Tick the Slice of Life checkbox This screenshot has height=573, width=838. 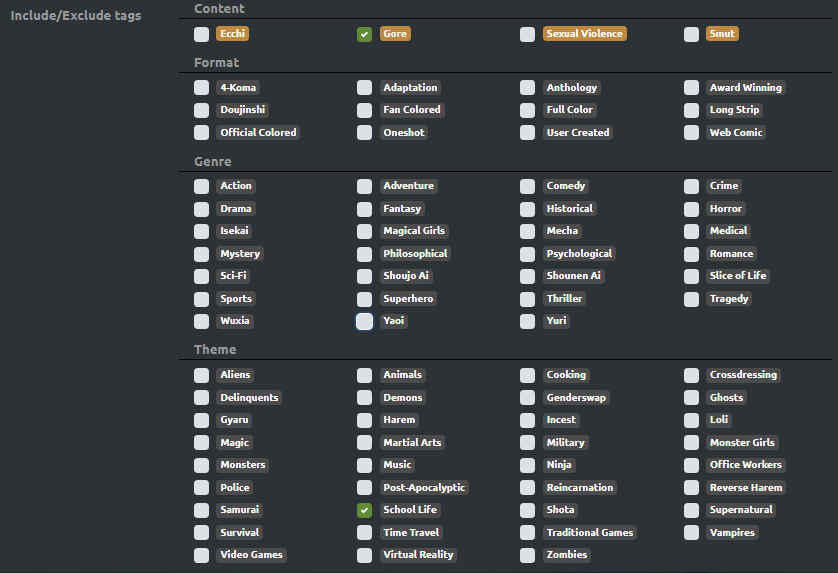pyautogui.click(x=691, y=276)
